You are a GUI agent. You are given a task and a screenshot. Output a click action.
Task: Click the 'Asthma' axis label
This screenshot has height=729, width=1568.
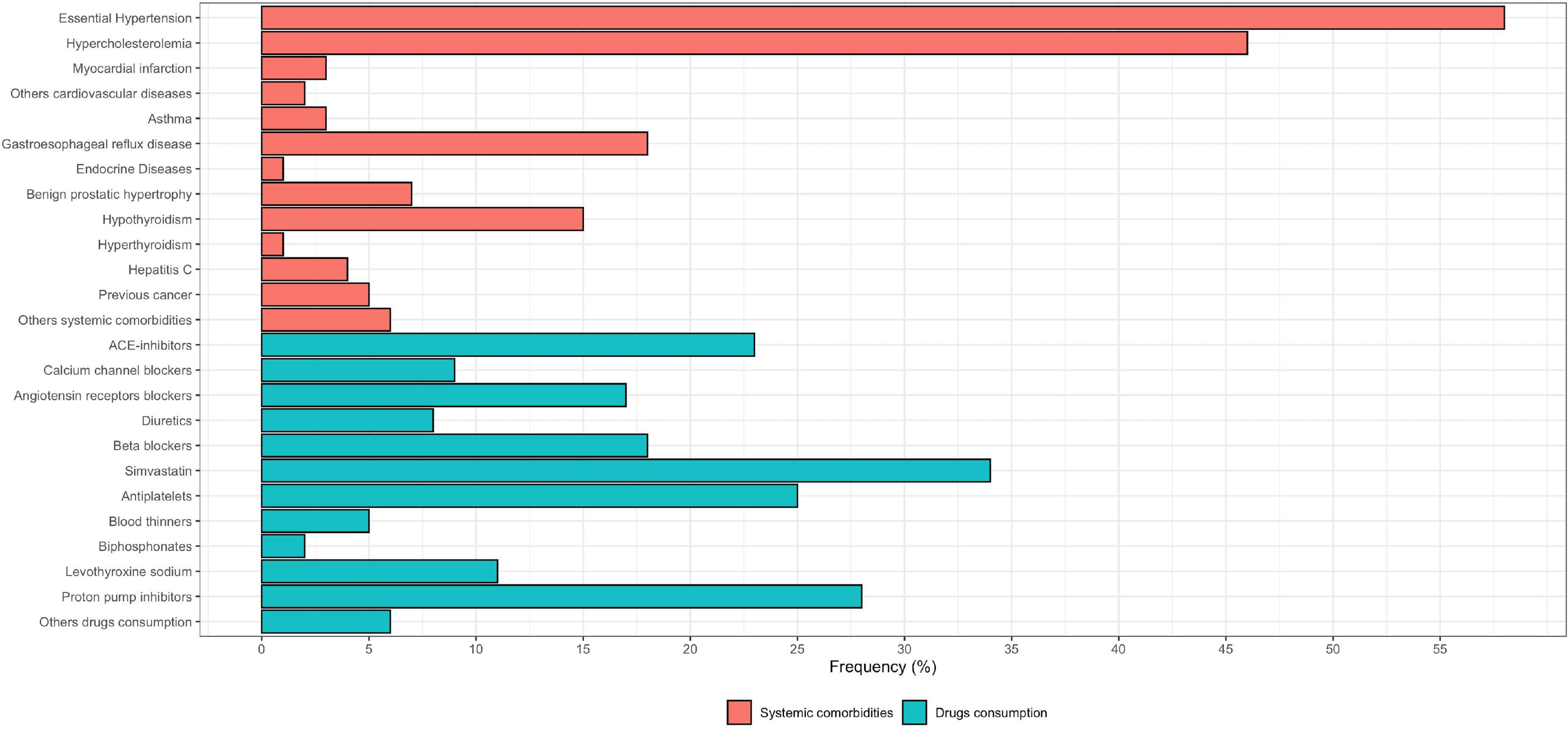tap(170, 119)
